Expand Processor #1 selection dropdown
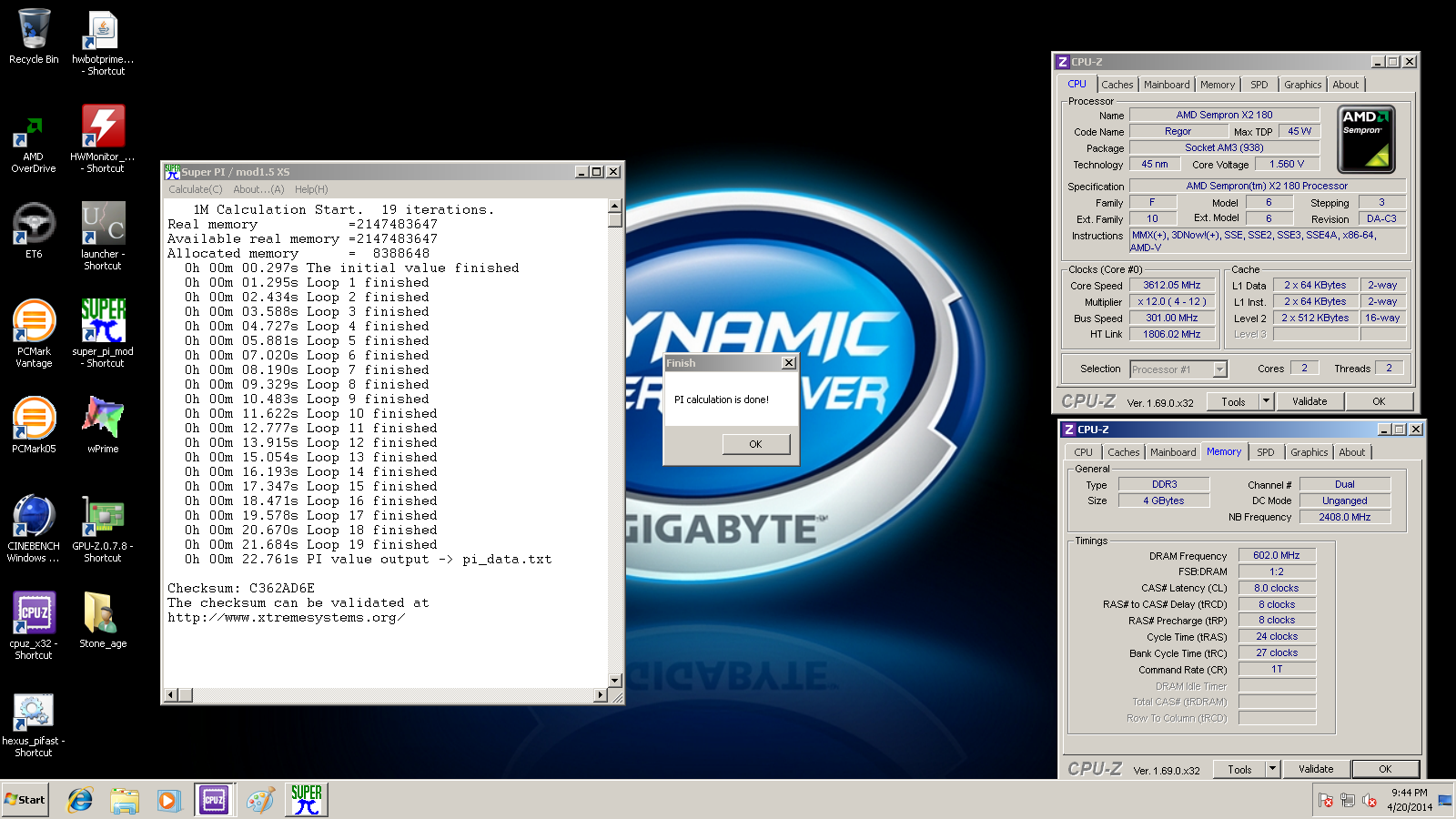Viewport: 1456px width, 819px height. 1220,369
